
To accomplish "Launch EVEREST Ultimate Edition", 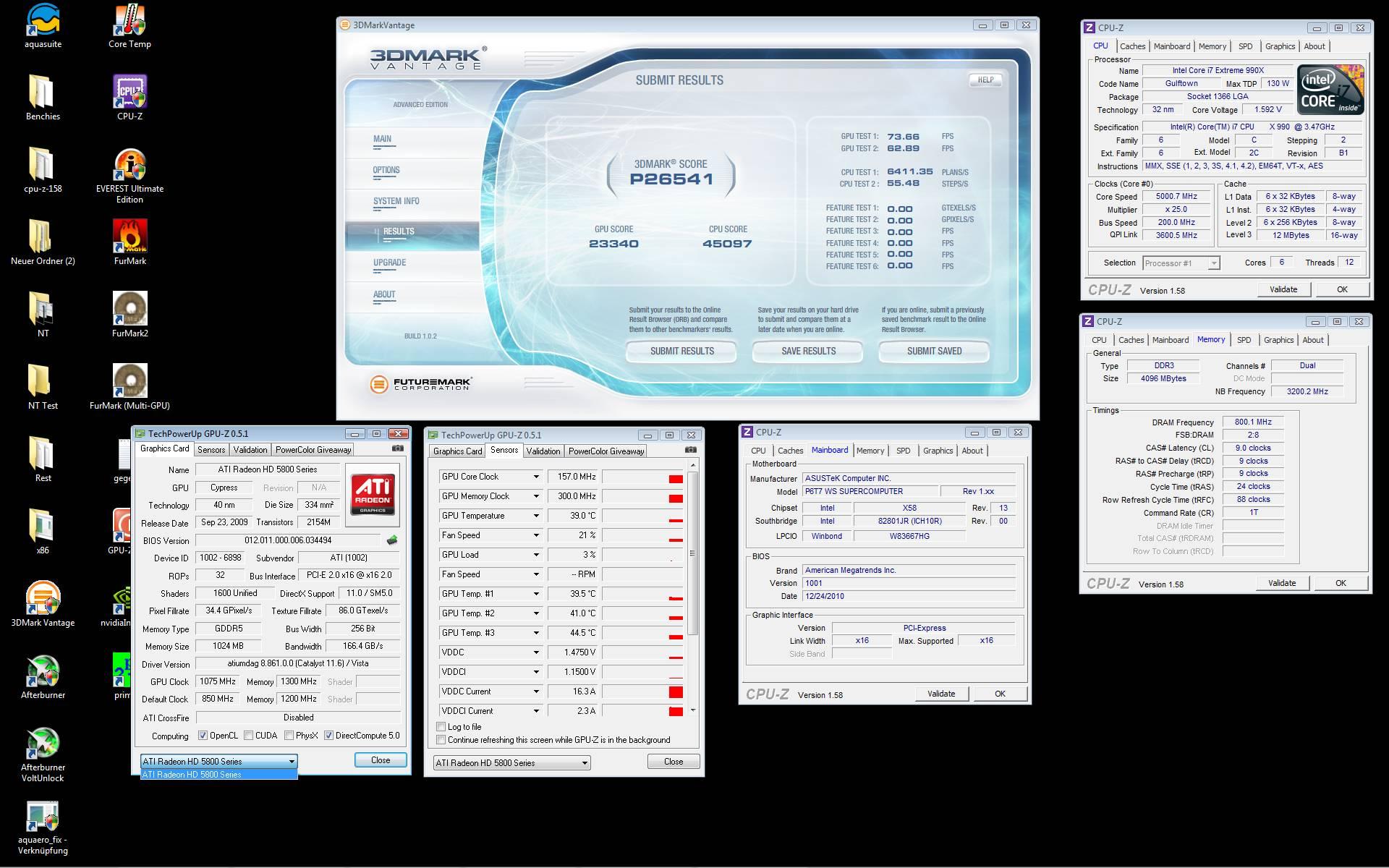I will [129, 176].
